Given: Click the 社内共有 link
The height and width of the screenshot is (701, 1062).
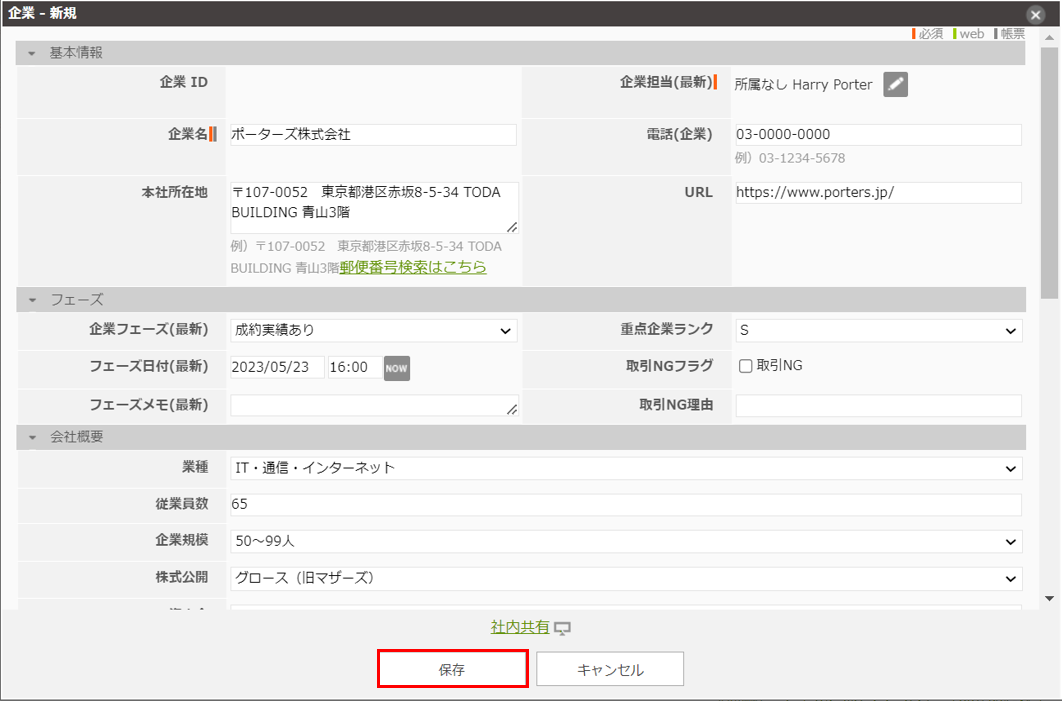Looking at the screenshot, I should tap(520, 627).
